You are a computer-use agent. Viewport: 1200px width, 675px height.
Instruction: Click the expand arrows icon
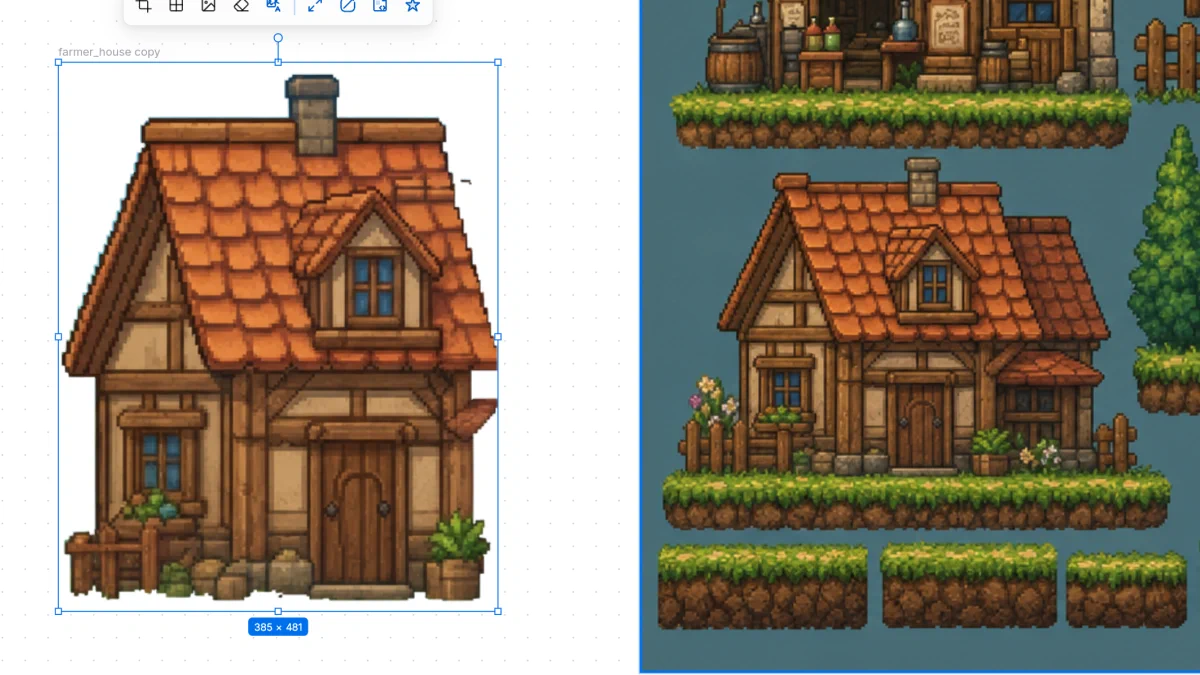315,5
